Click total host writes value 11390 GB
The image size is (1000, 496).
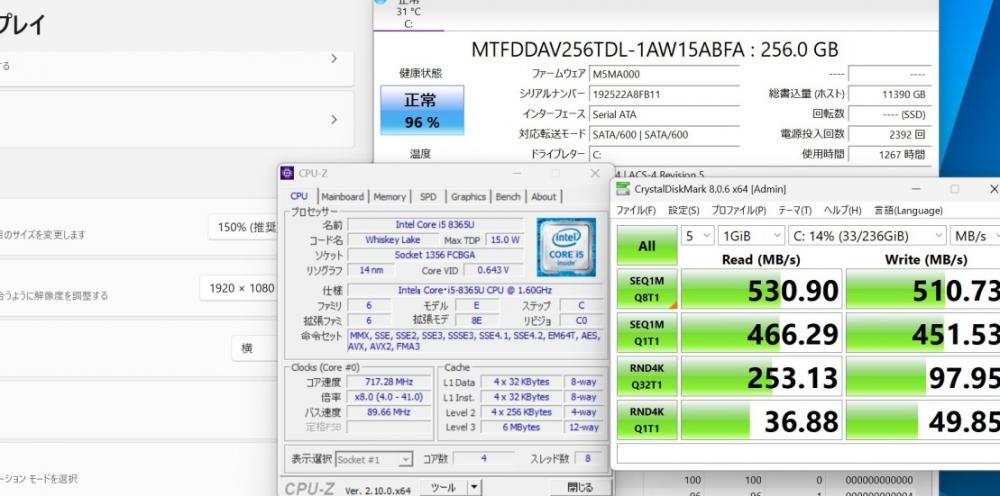[x=889, y=94]
